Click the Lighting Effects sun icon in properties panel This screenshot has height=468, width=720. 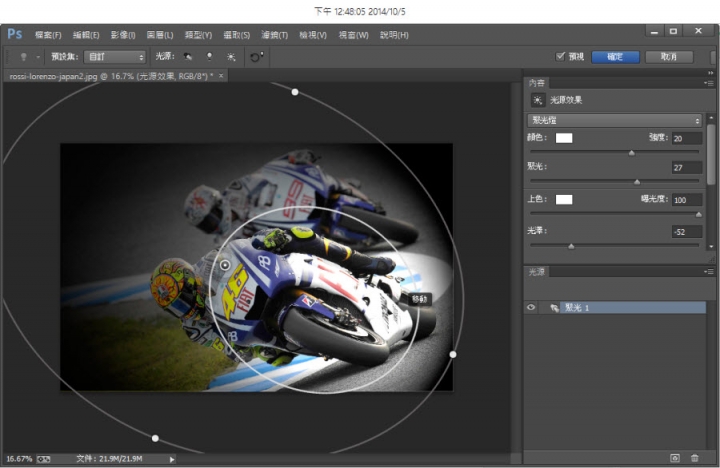(538, 100)
